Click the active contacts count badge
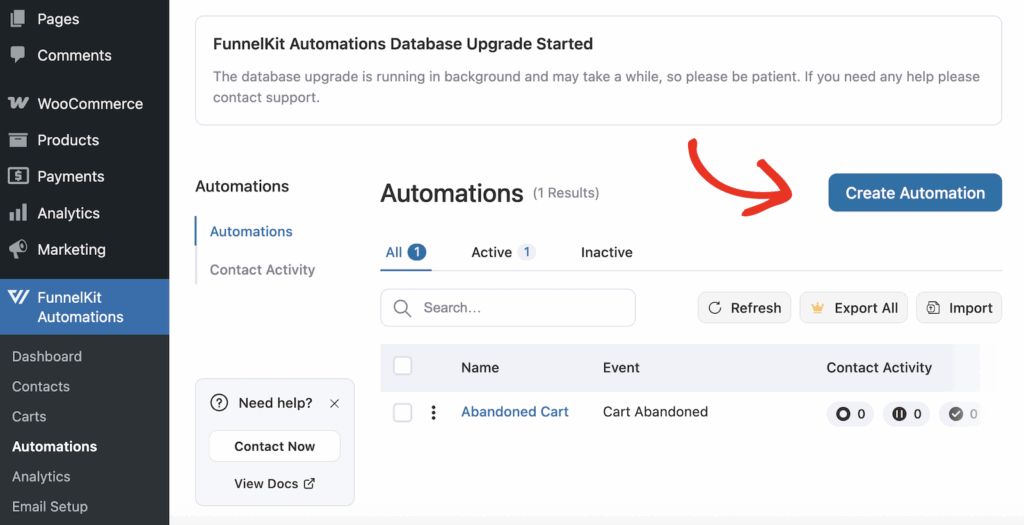 tap(850, 414)
